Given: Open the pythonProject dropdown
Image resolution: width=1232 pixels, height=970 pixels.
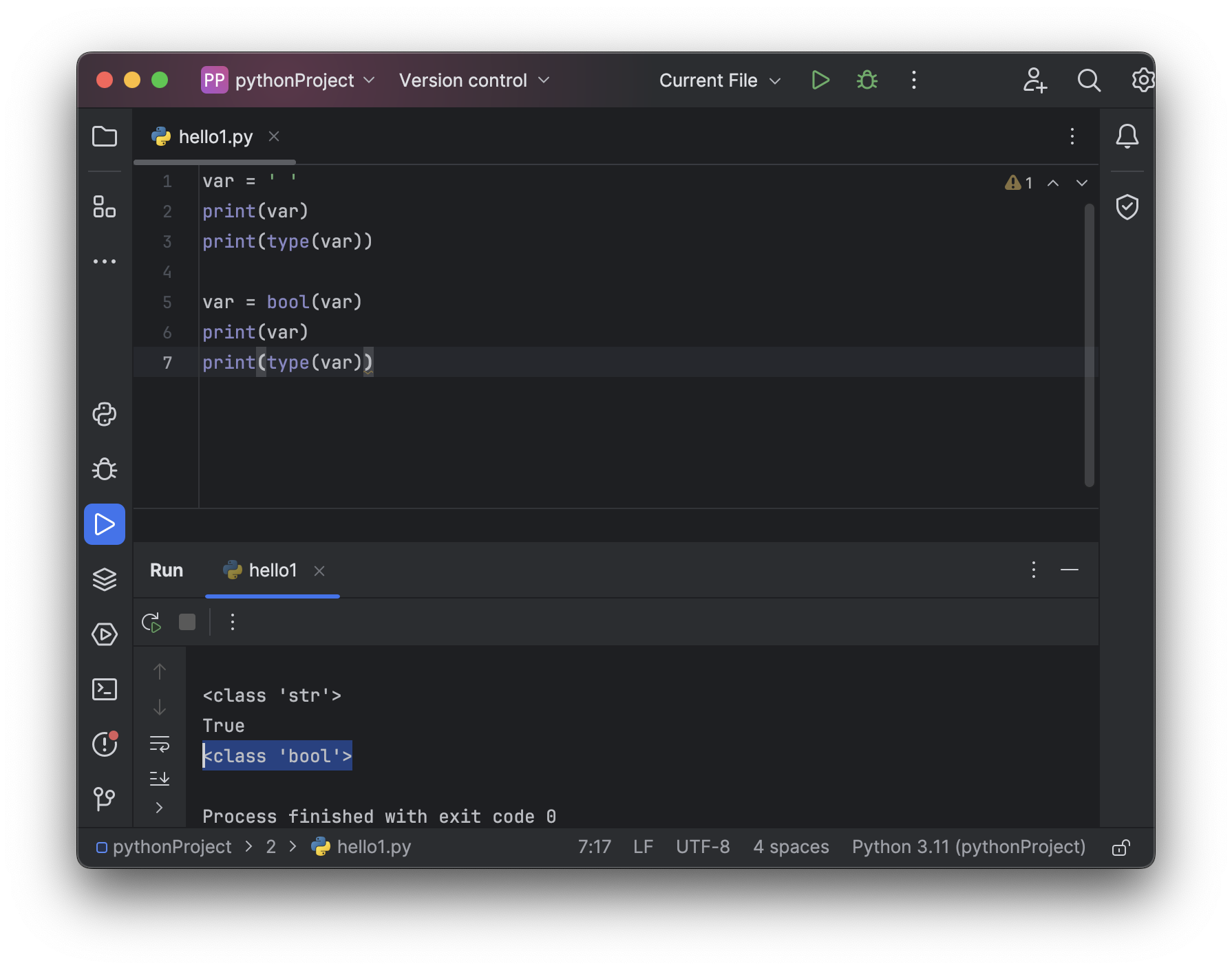Looking at the screenshot, I should [288, 80].
